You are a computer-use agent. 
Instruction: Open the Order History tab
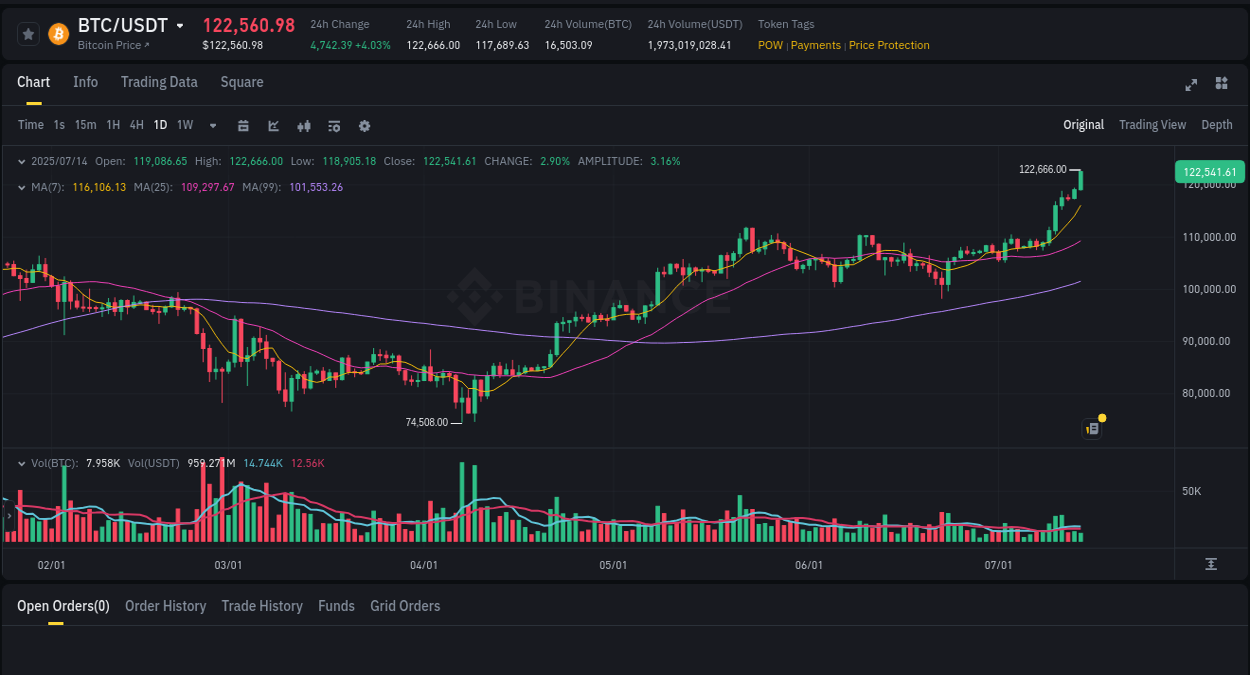165,606
